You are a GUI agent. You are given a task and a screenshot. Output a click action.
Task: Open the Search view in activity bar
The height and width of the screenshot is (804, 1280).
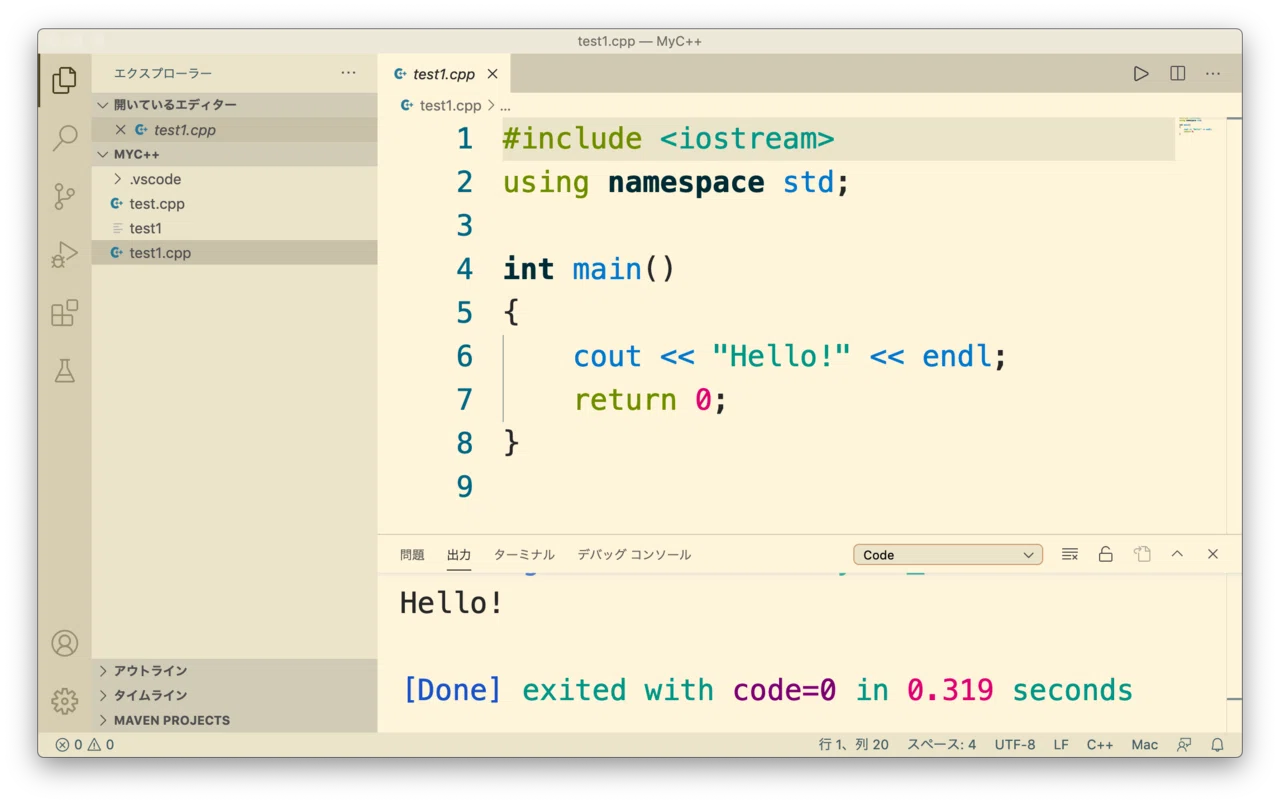(x=64, y=138)
